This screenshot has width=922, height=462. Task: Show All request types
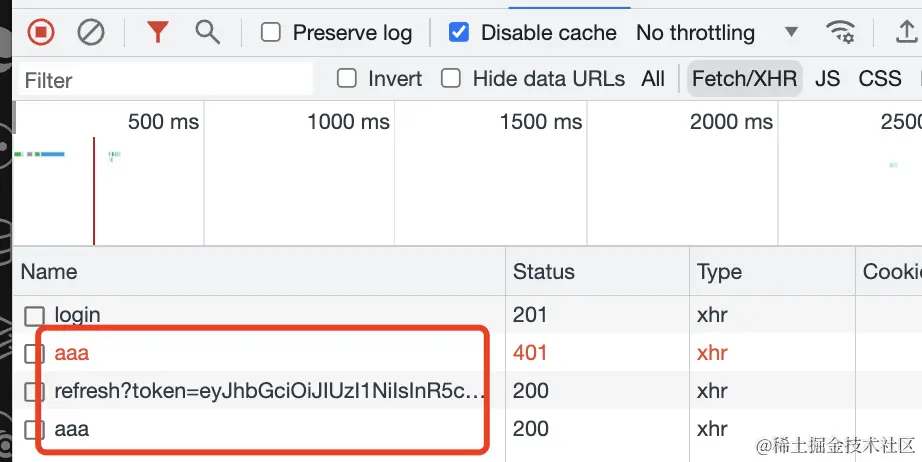coord(653,79)
